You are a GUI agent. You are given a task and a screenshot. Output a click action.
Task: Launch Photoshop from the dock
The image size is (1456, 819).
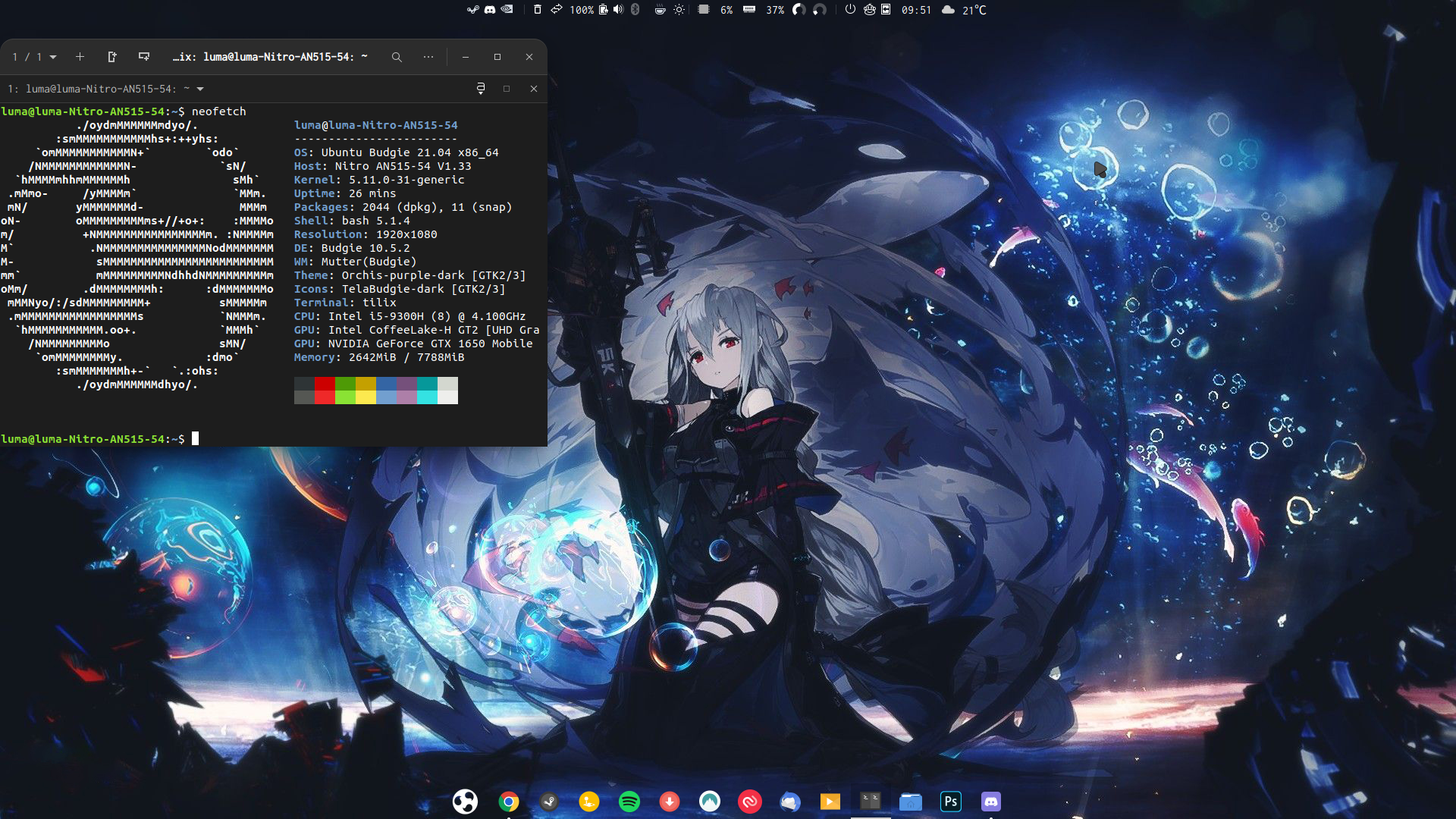point(951,802)
